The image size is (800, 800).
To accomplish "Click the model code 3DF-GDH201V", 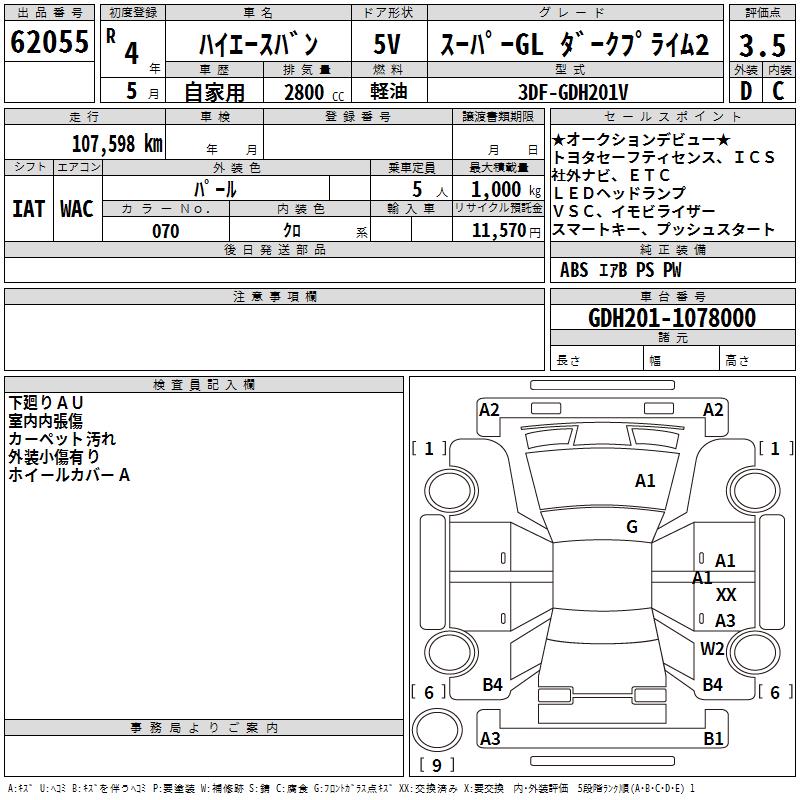I will (x=573, y=92).
